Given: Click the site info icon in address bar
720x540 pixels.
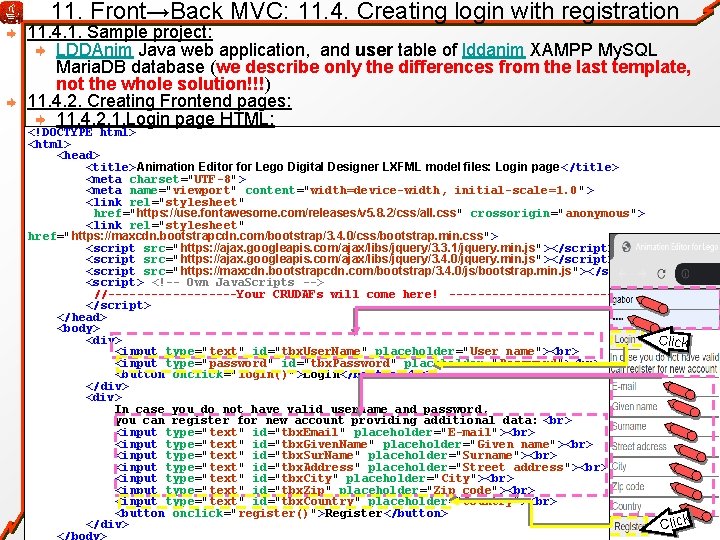Looking at the screenshot, I should [x=685, y=274].
